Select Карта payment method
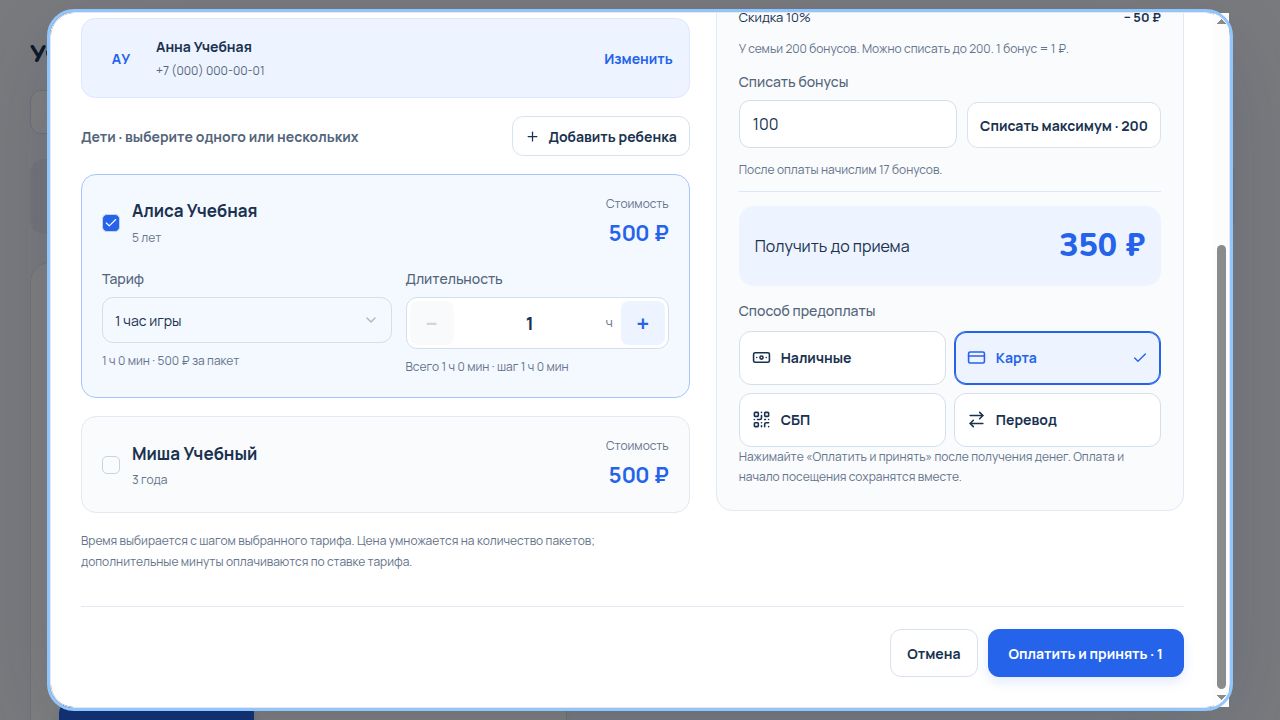 (1057, 358)
